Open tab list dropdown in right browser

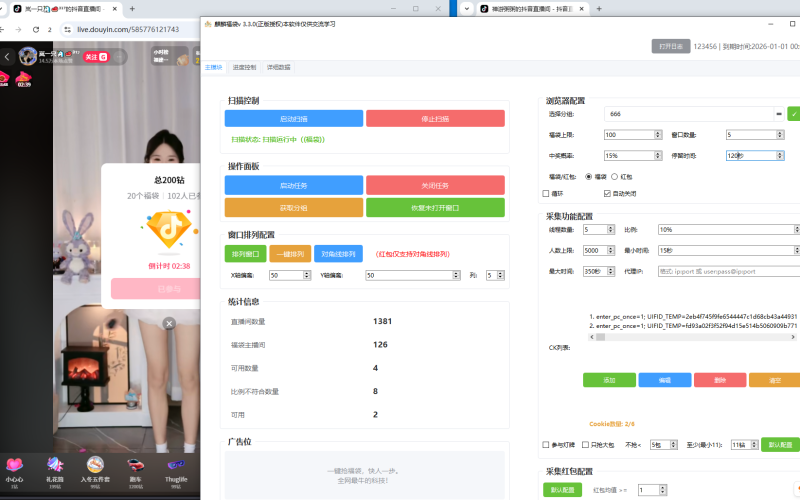pos(467,9)
